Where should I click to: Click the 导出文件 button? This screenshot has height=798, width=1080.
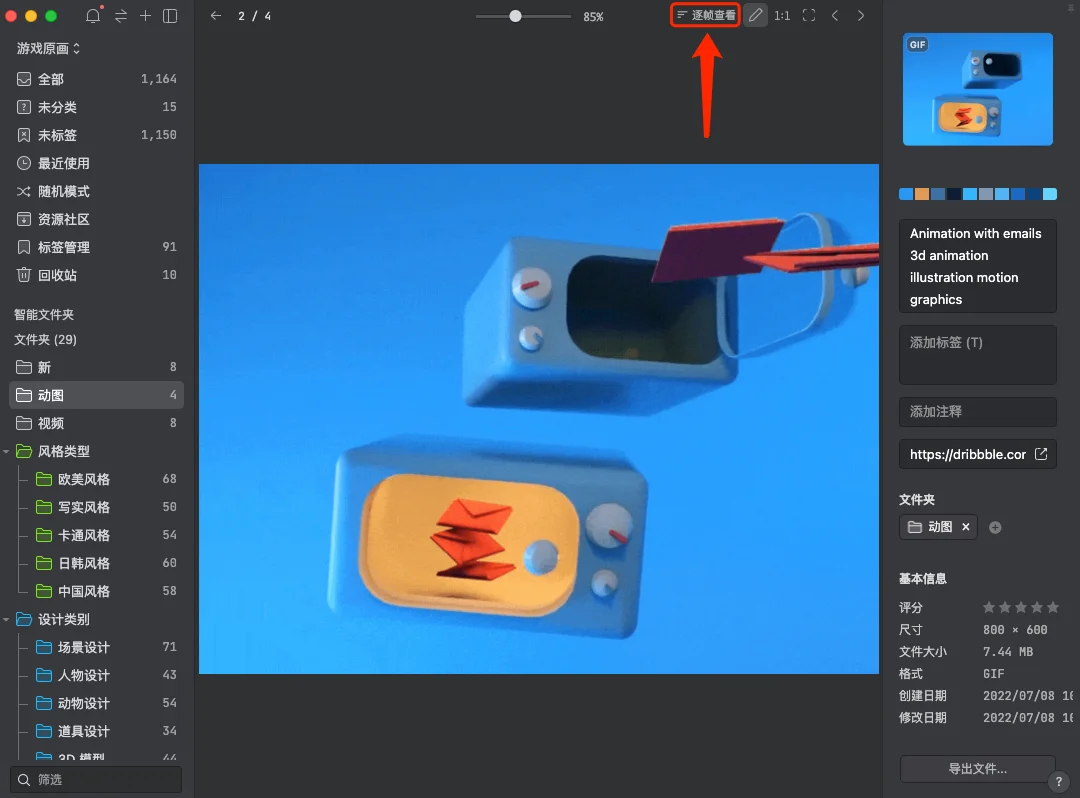pyautogui.click(x=977, y=769)
